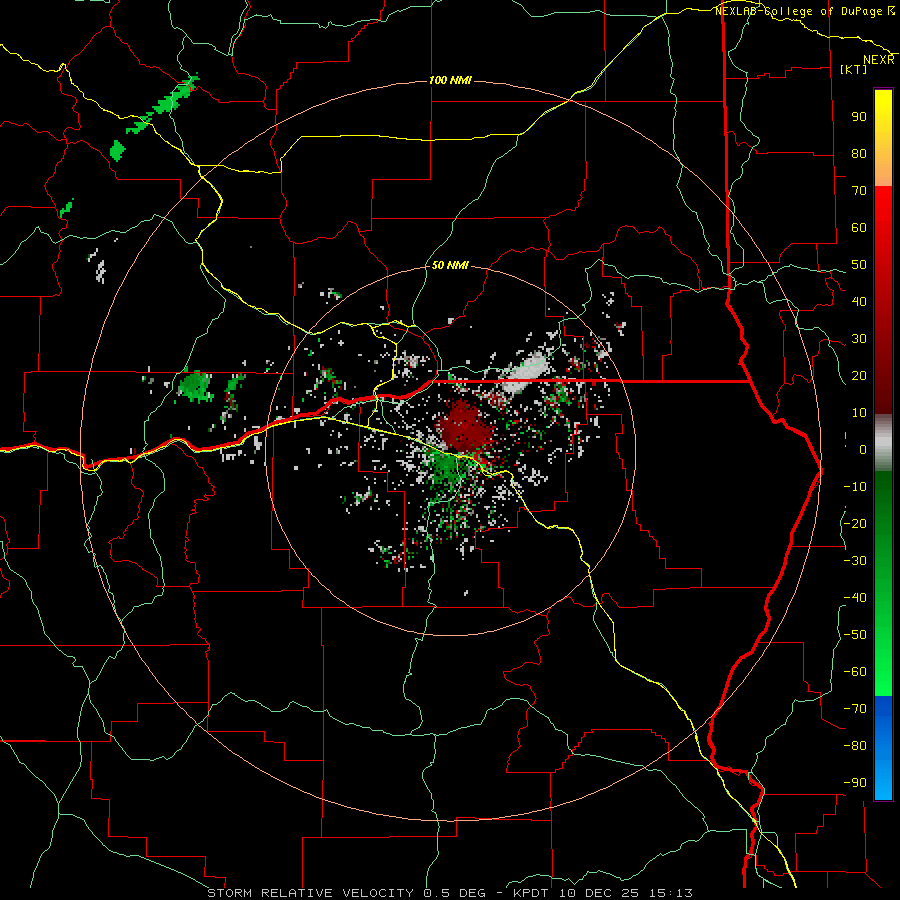
Task: Click the NEXLAB-College of DuPage credit text
Action: (x=798, y=11)
